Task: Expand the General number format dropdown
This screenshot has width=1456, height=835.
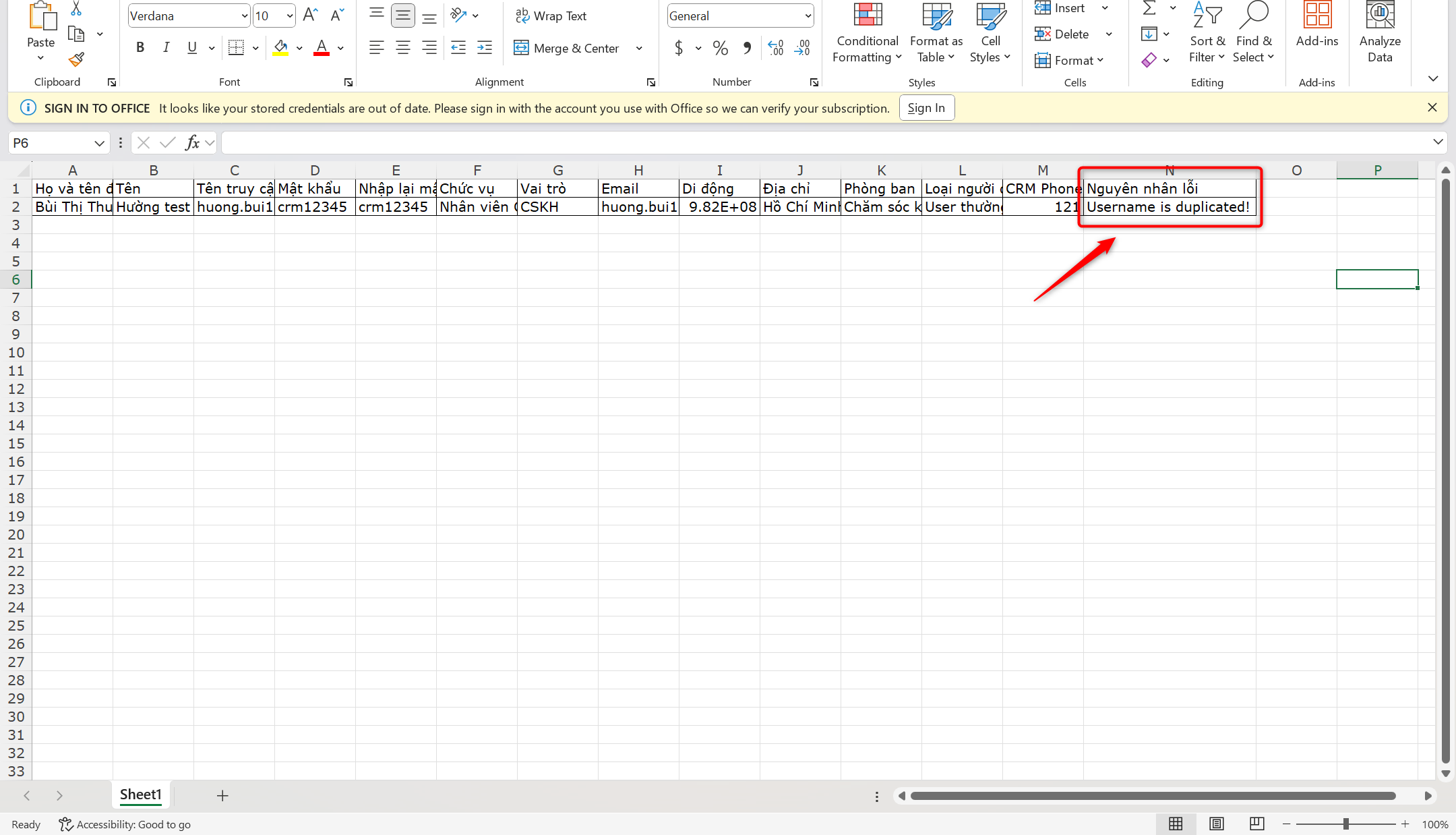Action: pyautogui.click(x=808, y=16)
